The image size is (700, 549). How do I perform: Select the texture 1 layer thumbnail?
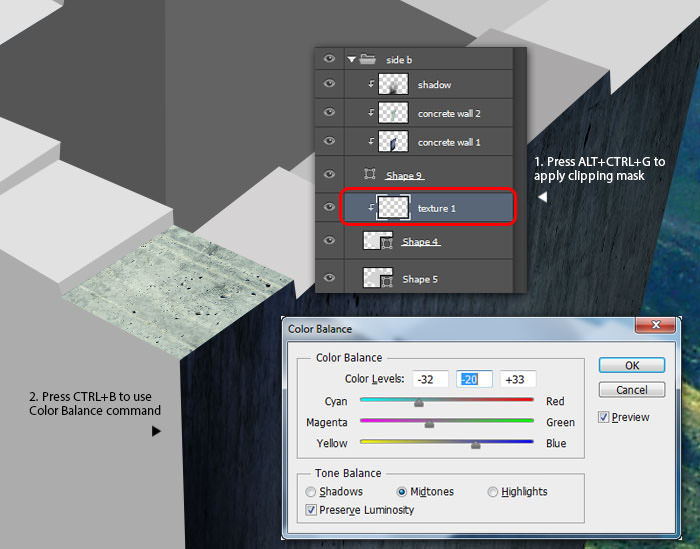393,208
